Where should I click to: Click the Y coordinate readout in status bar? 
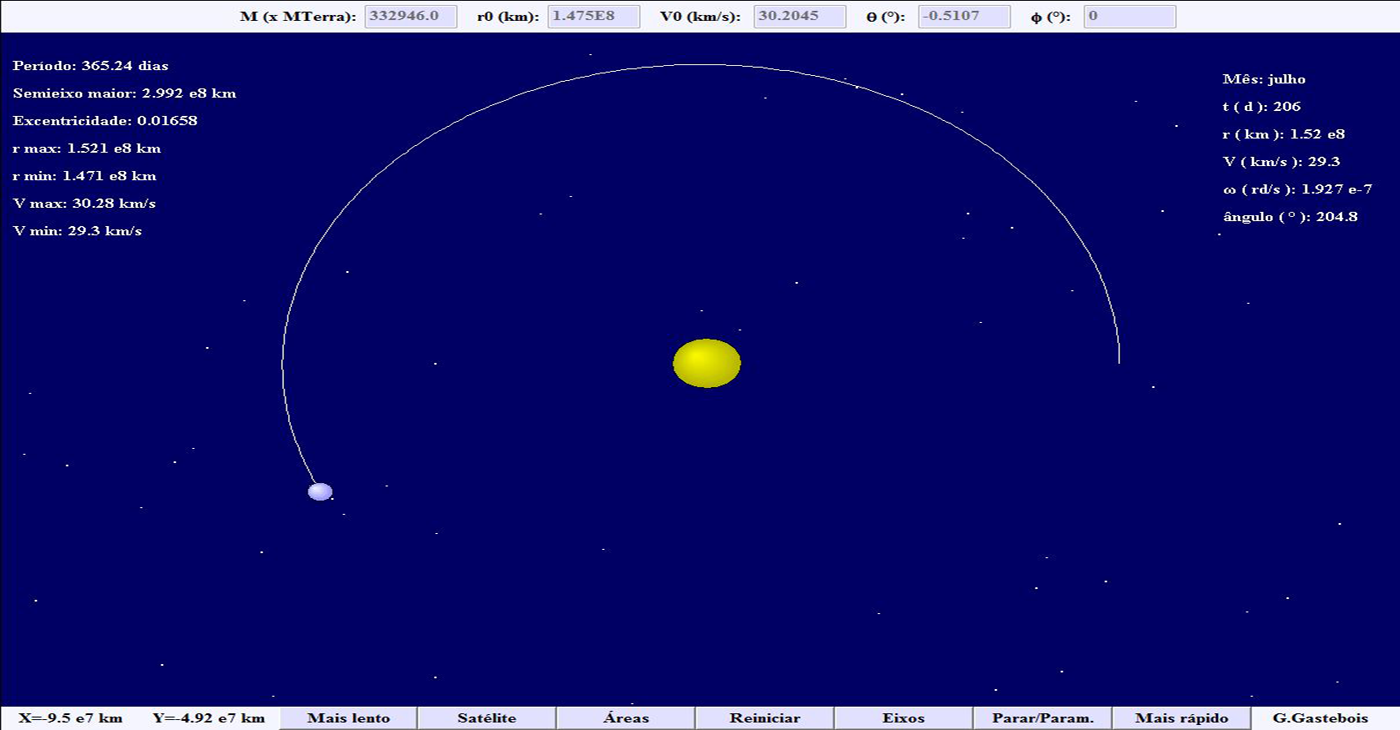[209, 718]
